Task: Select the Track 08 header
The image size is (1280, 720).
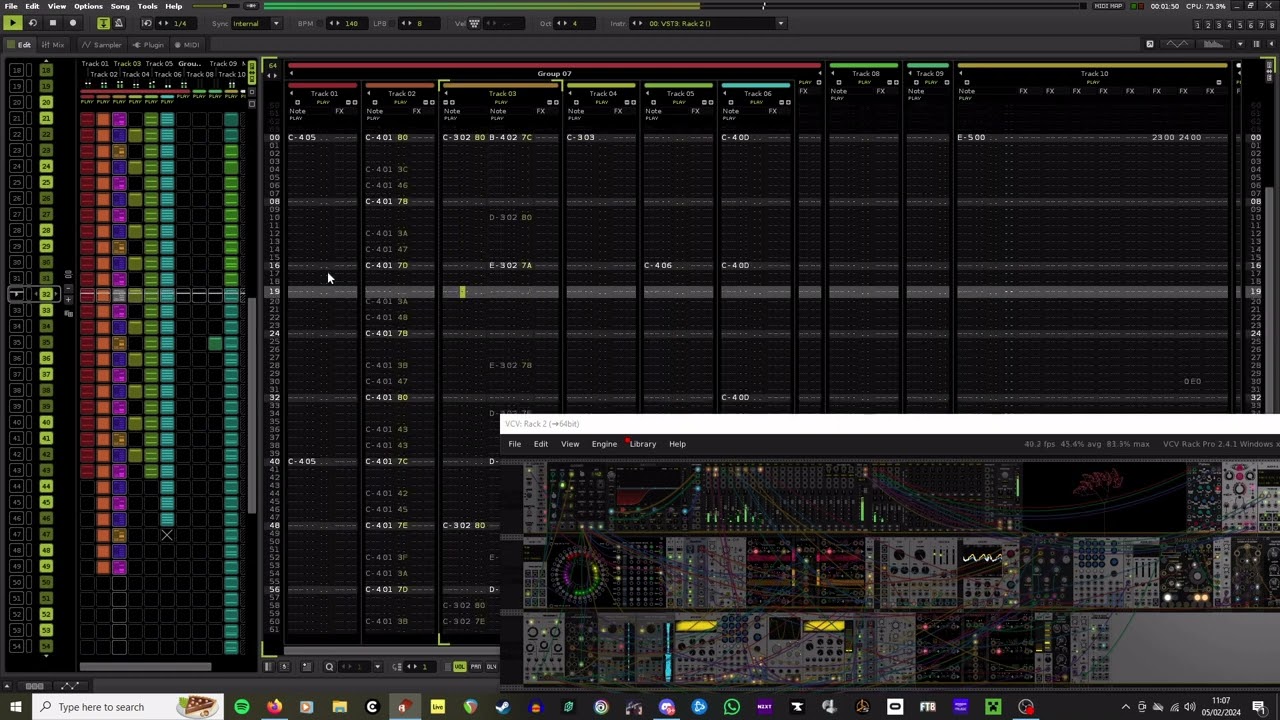Action: [866, 74]
